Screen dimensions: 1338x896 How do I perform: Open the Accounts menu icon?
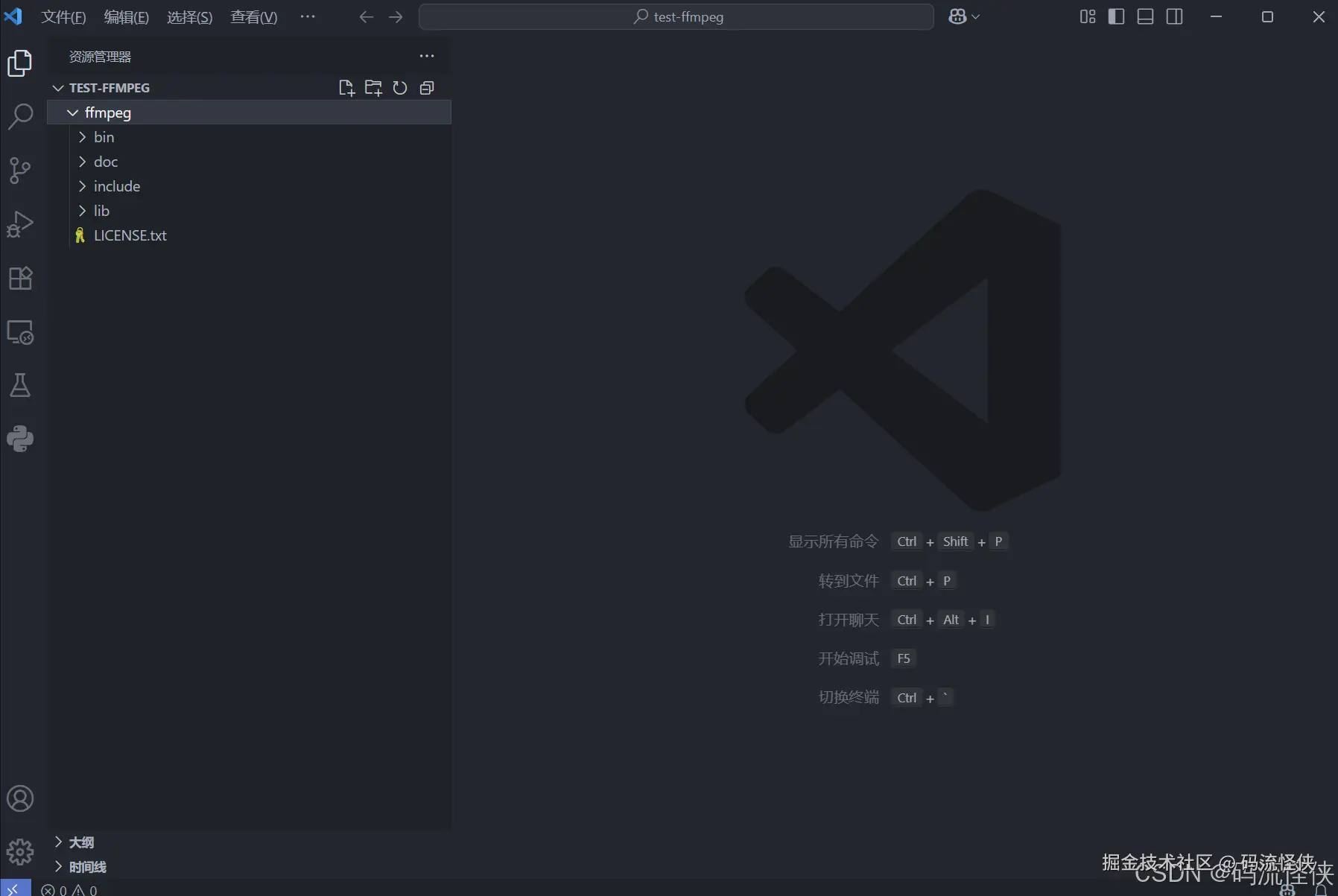pos(20,798)
